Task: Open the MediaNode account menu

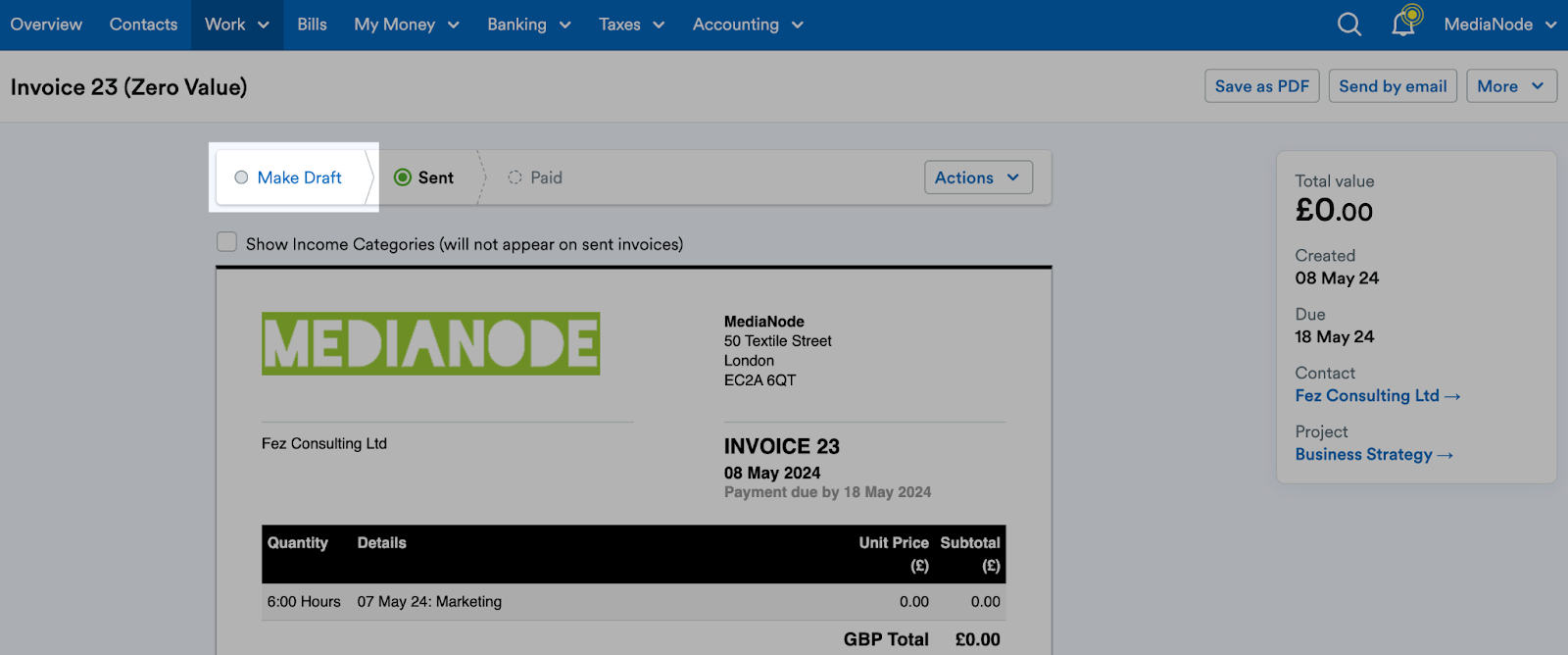Action: [x=1499, y=25]
